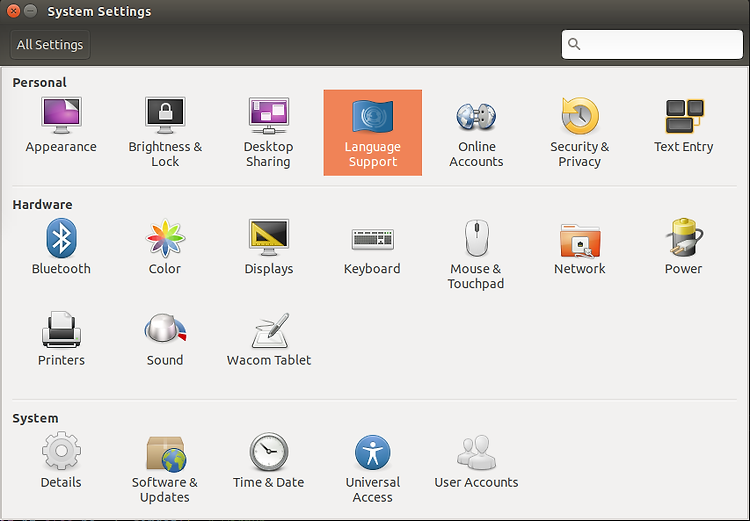Open Bluetooth settings
Screen dimensions: 750x521
(61, 247)
